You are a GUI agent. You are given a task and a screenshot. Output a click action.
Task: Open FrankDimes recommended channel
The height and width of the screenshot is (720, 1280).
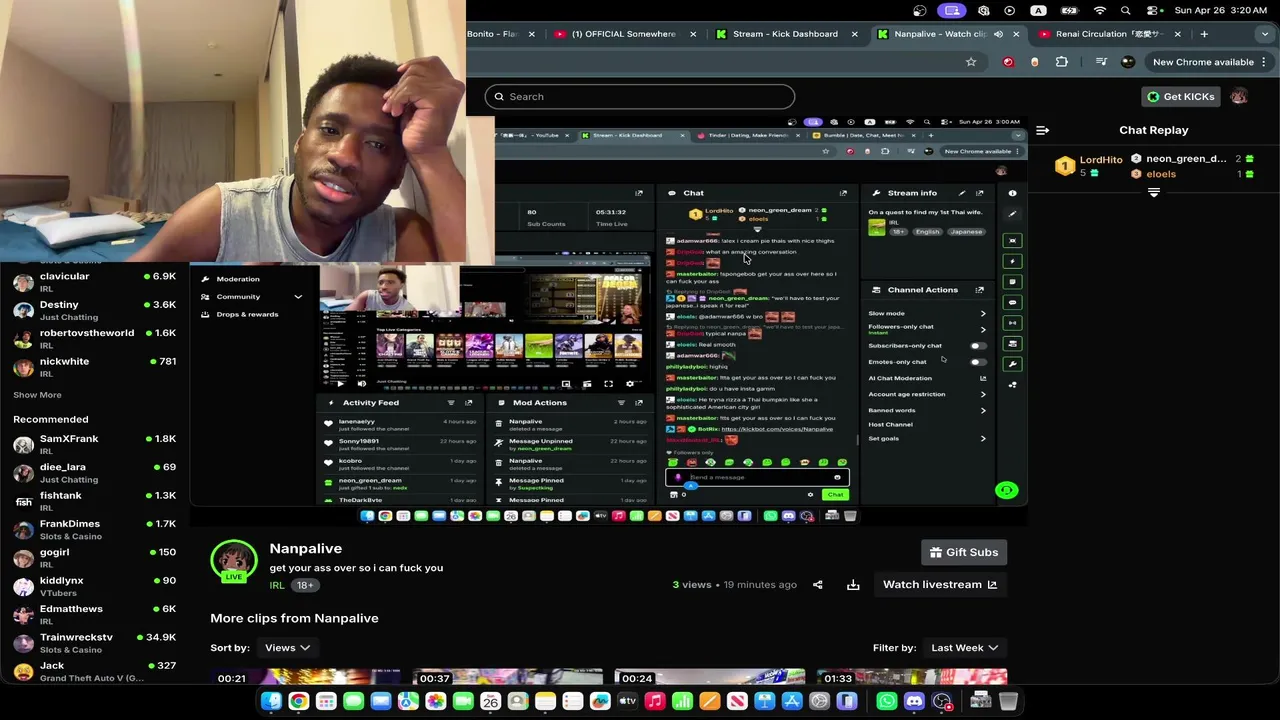pyautogui.click(x=95, y=529)
